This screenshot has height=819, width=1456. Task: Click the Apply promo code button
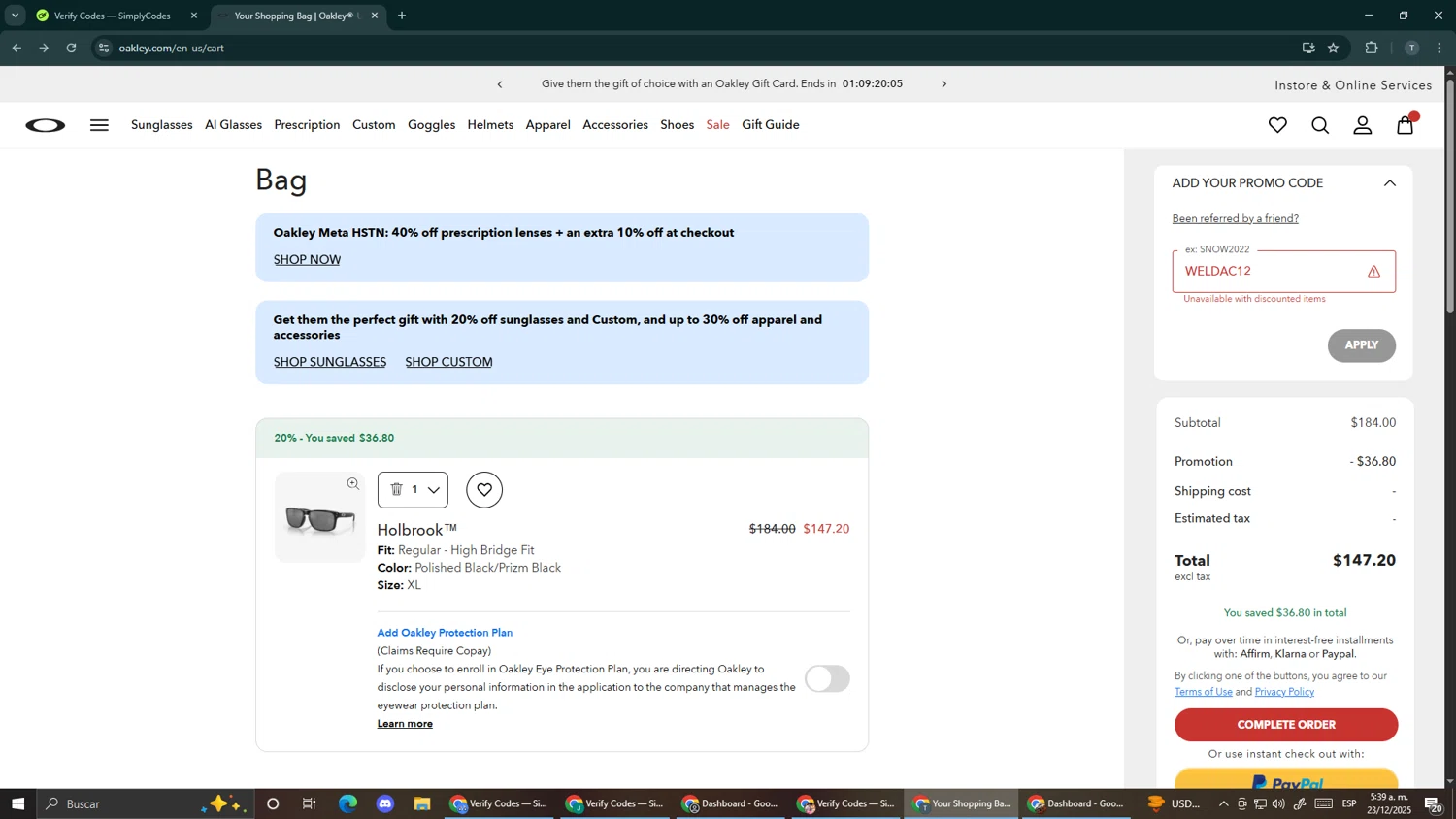pos(1361,345)
